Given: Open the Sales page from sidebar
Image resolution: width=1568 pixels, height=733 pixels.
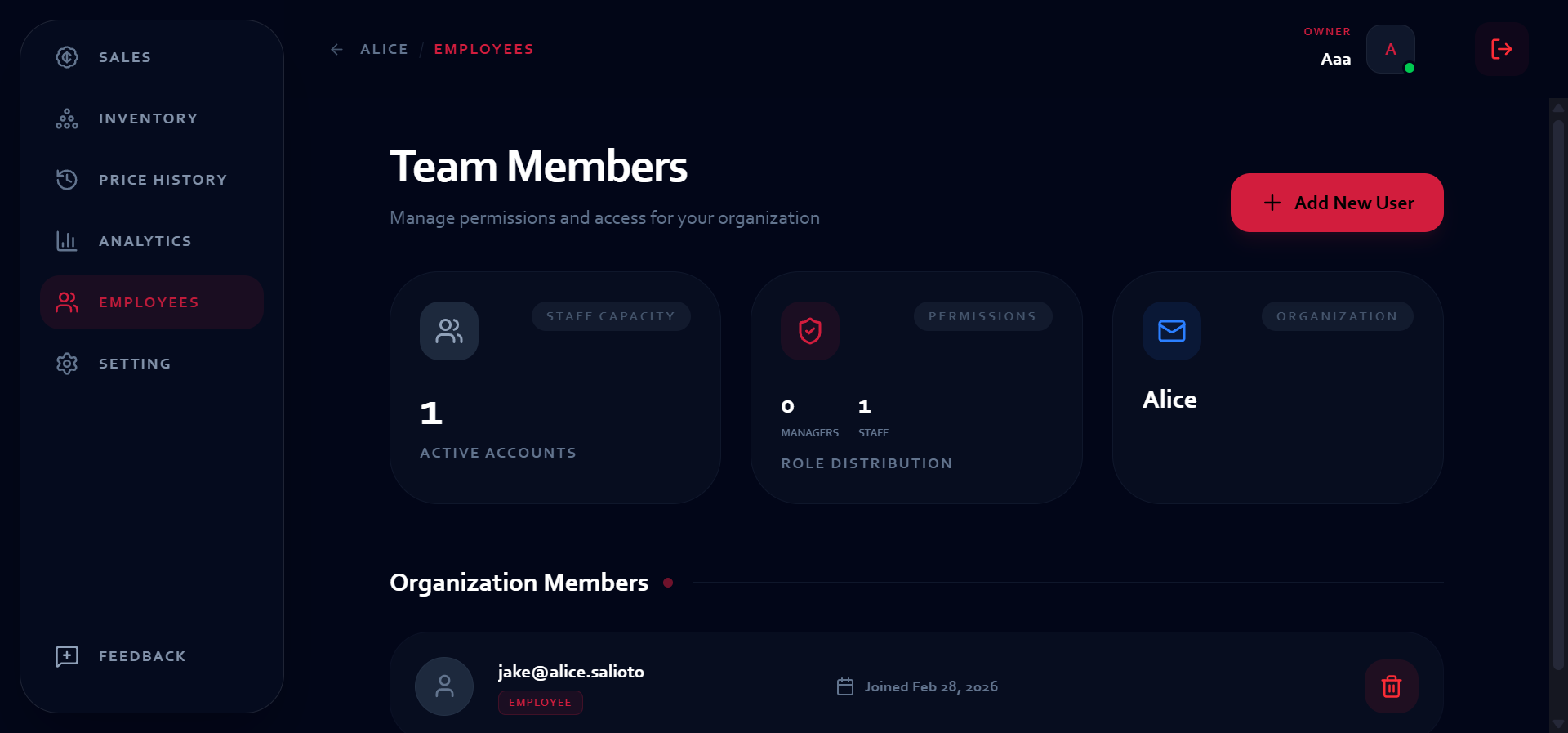Looking at the screenshot, I should pos(125,57).
